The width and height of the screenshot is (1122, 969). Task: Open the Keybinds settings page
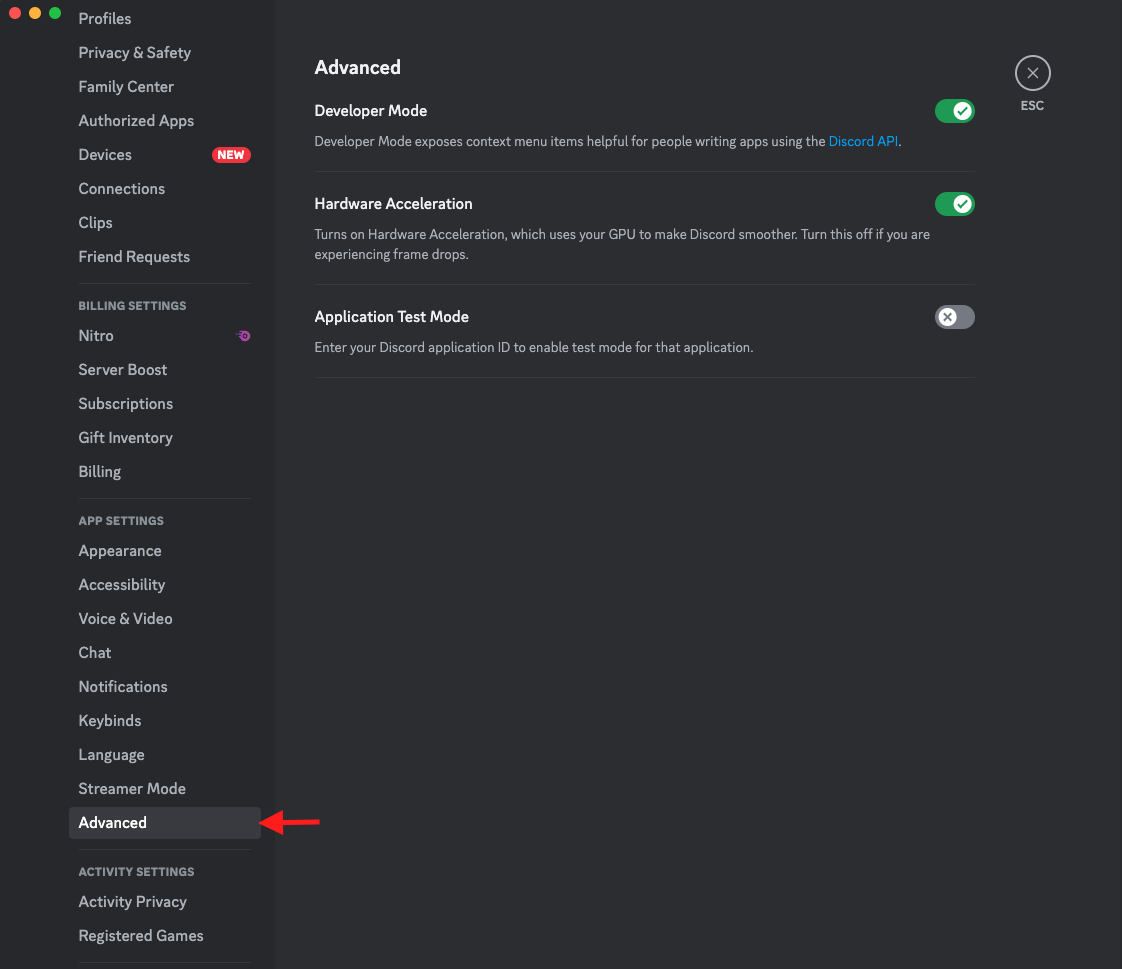tap(110, 720)
